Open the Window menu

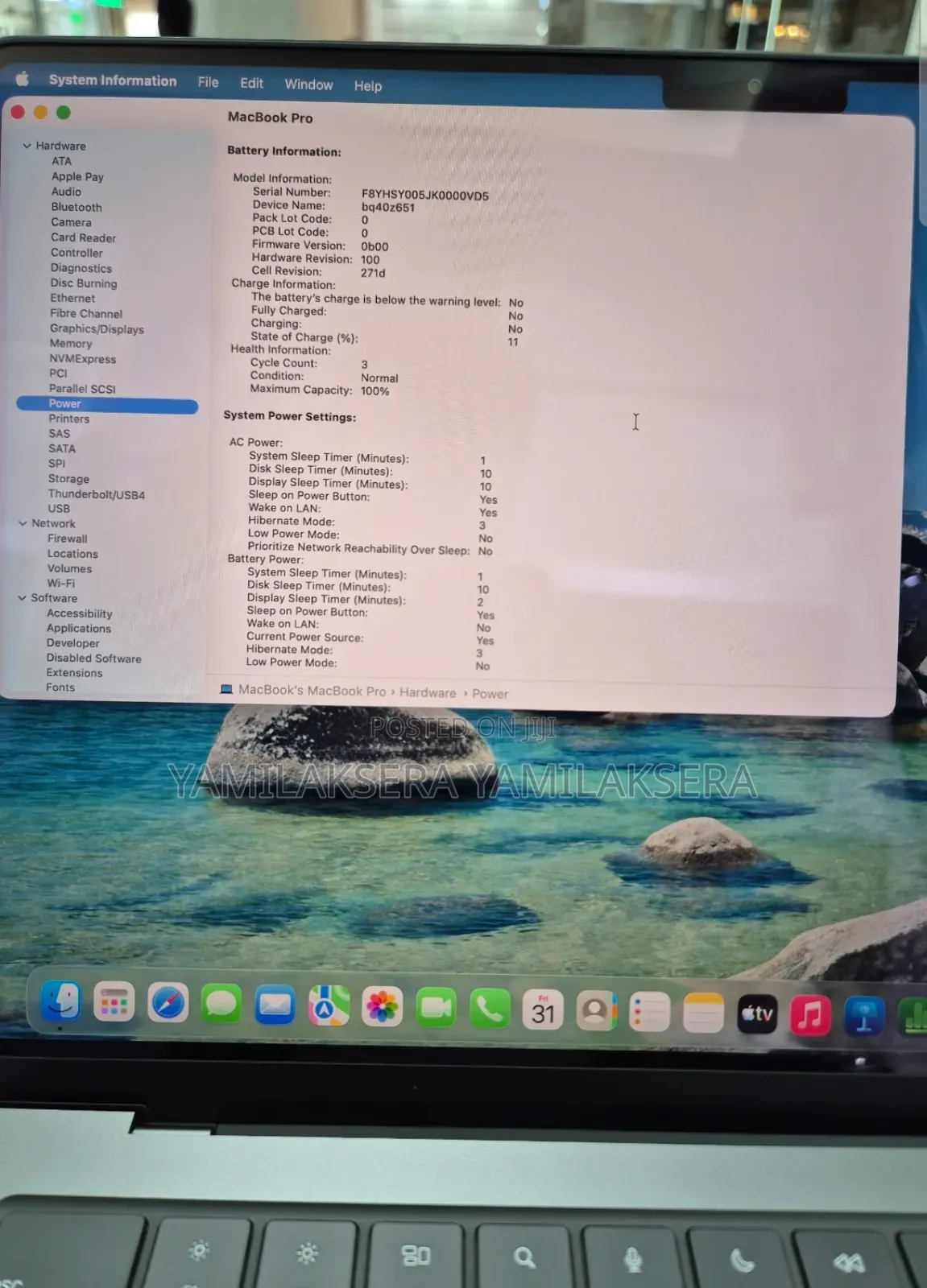(x=308, y=85)
